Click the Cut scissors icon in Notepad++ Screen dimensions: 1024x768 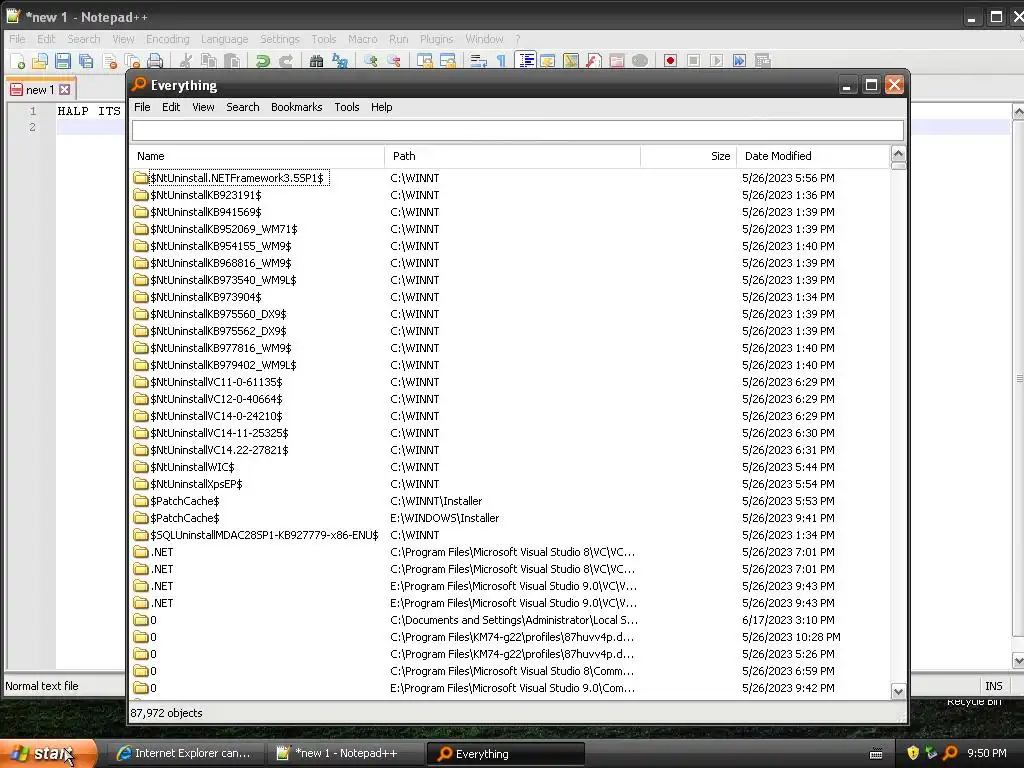coord(186,61)
